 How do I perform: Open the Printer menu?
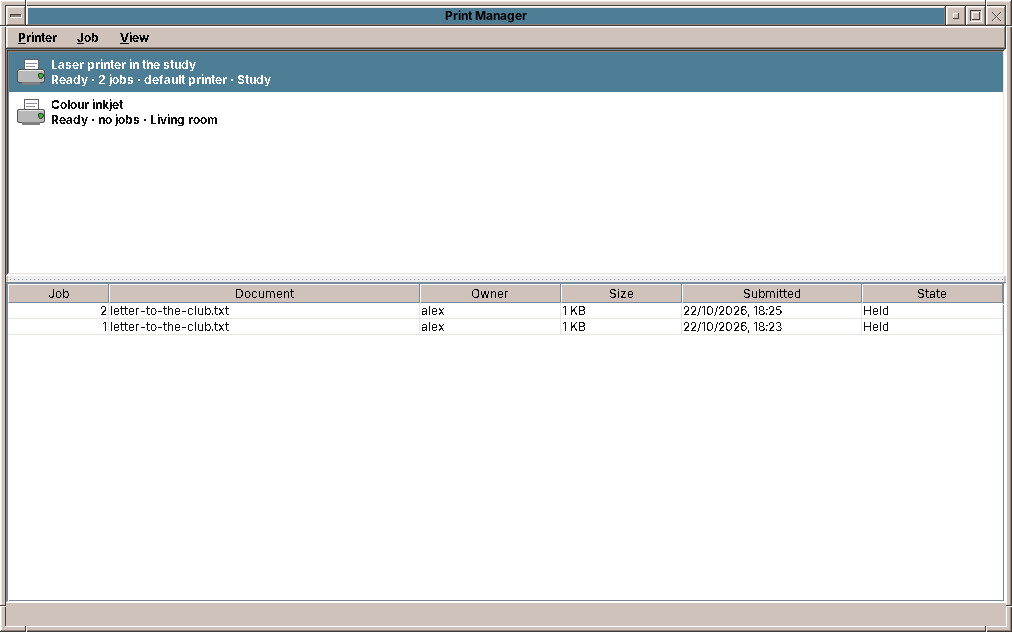coord(37,37)
